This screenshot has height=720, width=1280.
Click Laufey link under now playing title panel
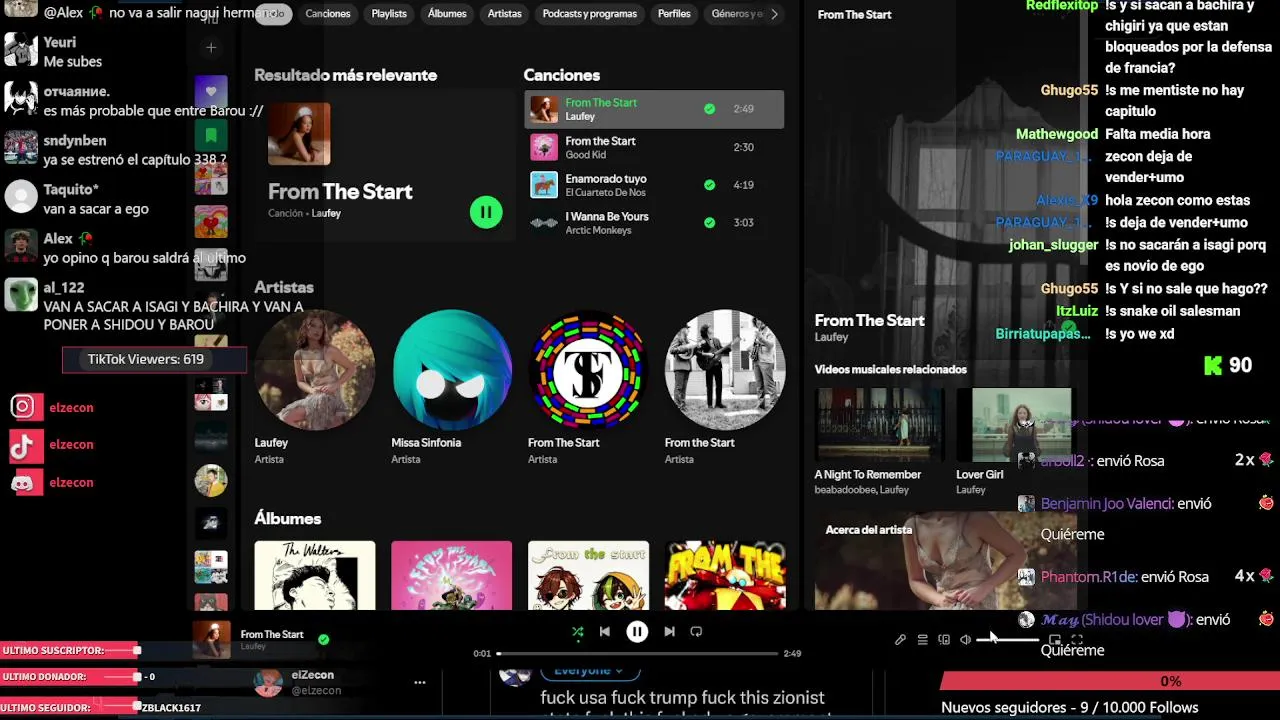click(x=831, y=337)
